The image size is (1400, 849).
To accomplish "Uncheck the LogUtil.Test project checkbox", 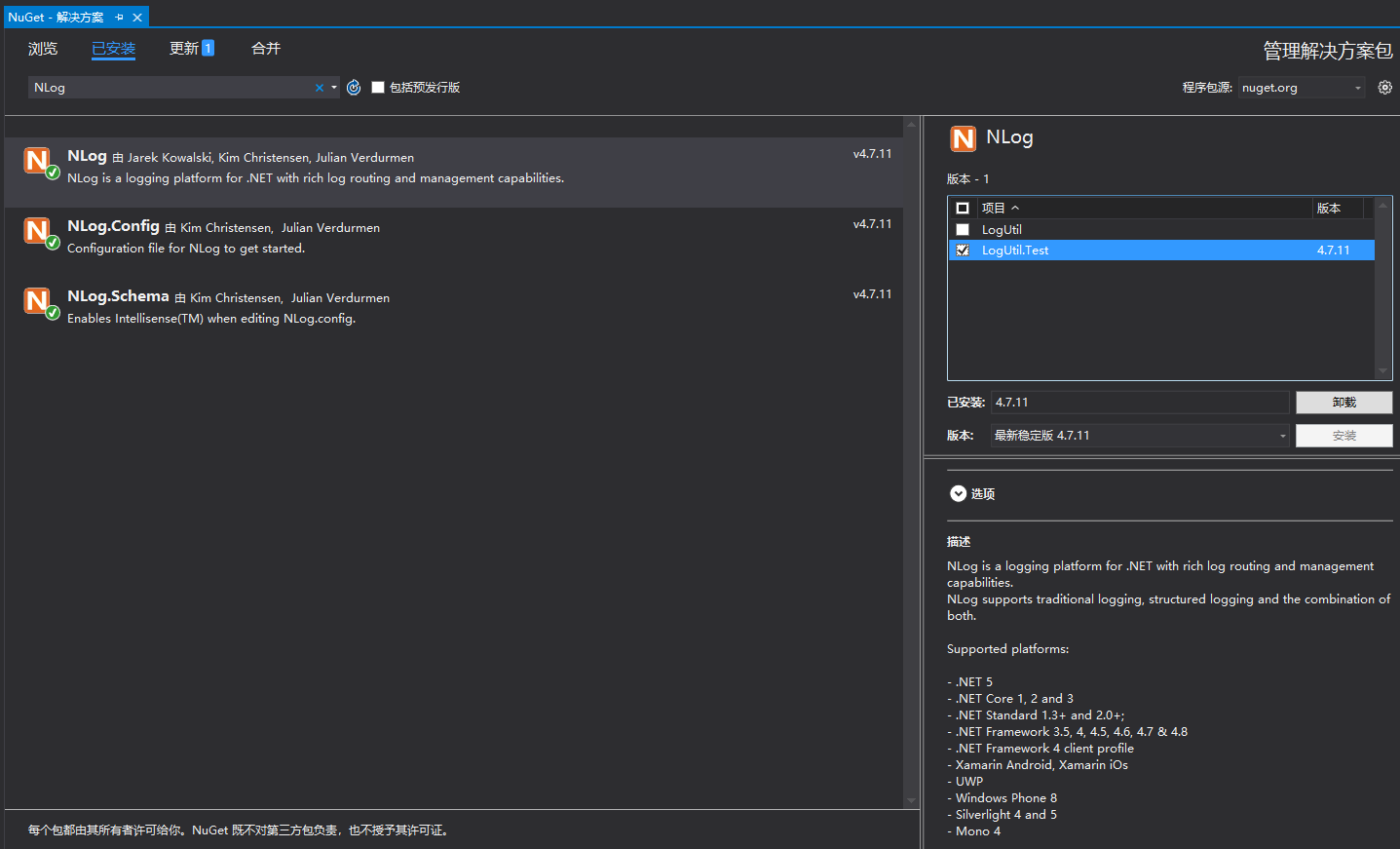I will click(963, 251).
